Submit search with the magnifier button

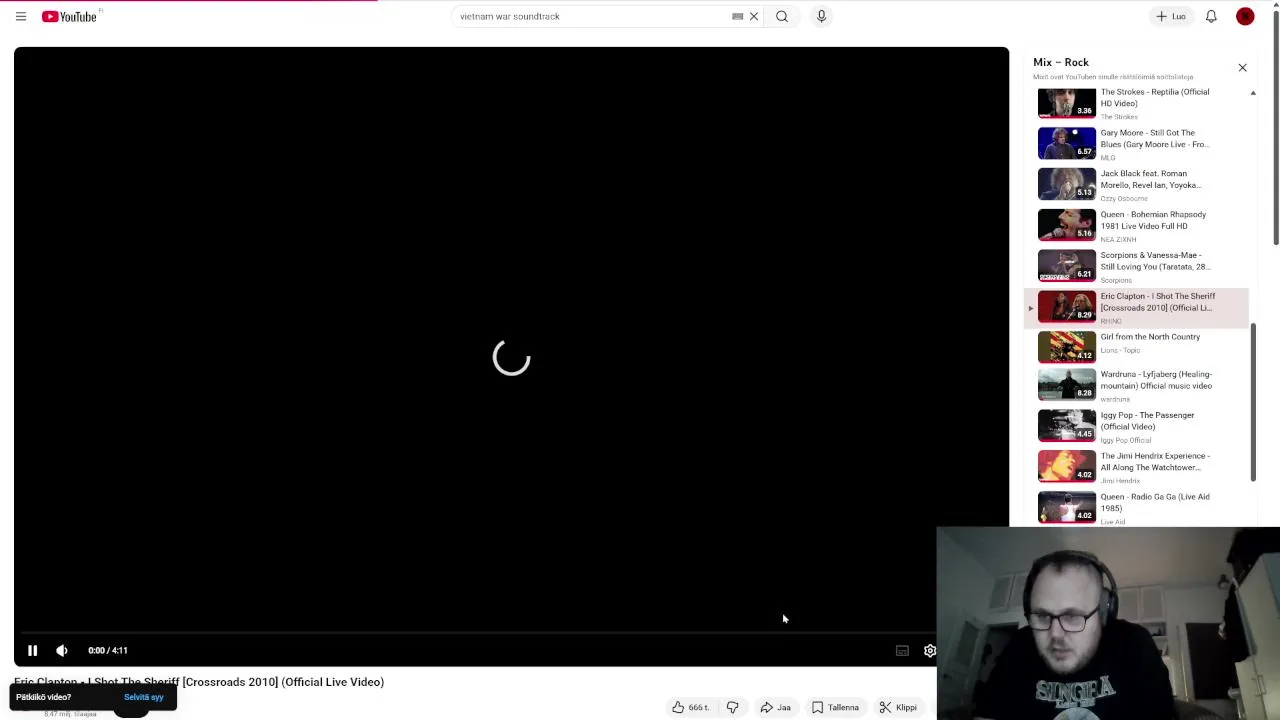point(782,16)
